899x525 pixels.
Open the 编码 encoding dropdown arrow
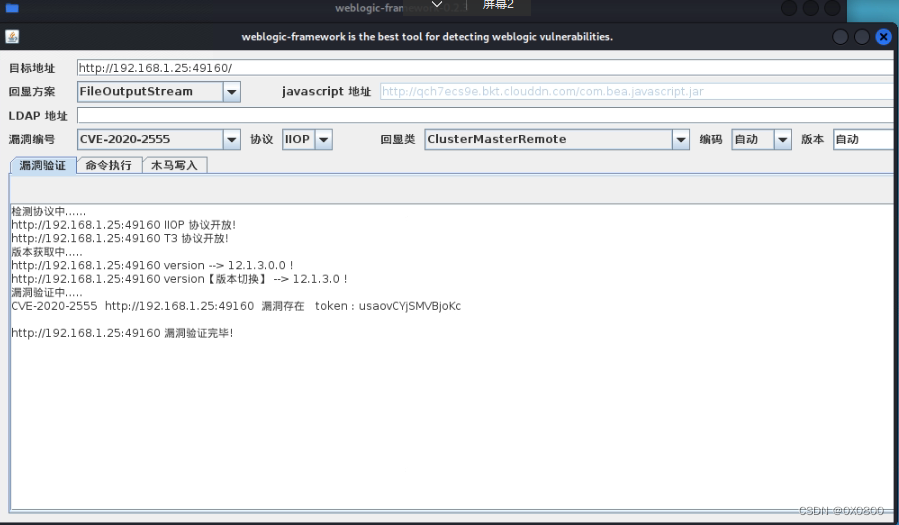coord(783,139)
